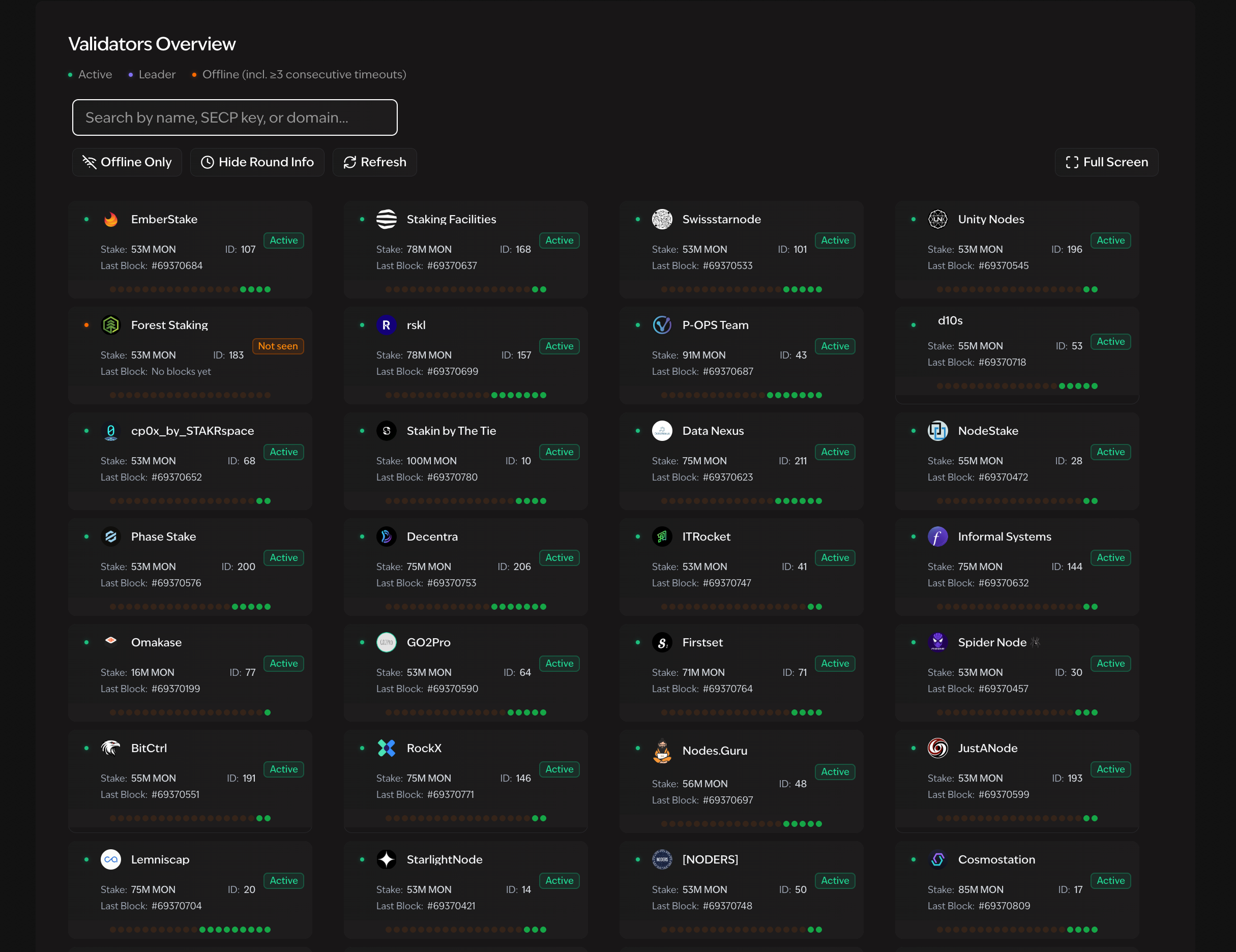Click the Informal Systems purple logo
Screen dimensions: 1236x952
click(938, 537)
